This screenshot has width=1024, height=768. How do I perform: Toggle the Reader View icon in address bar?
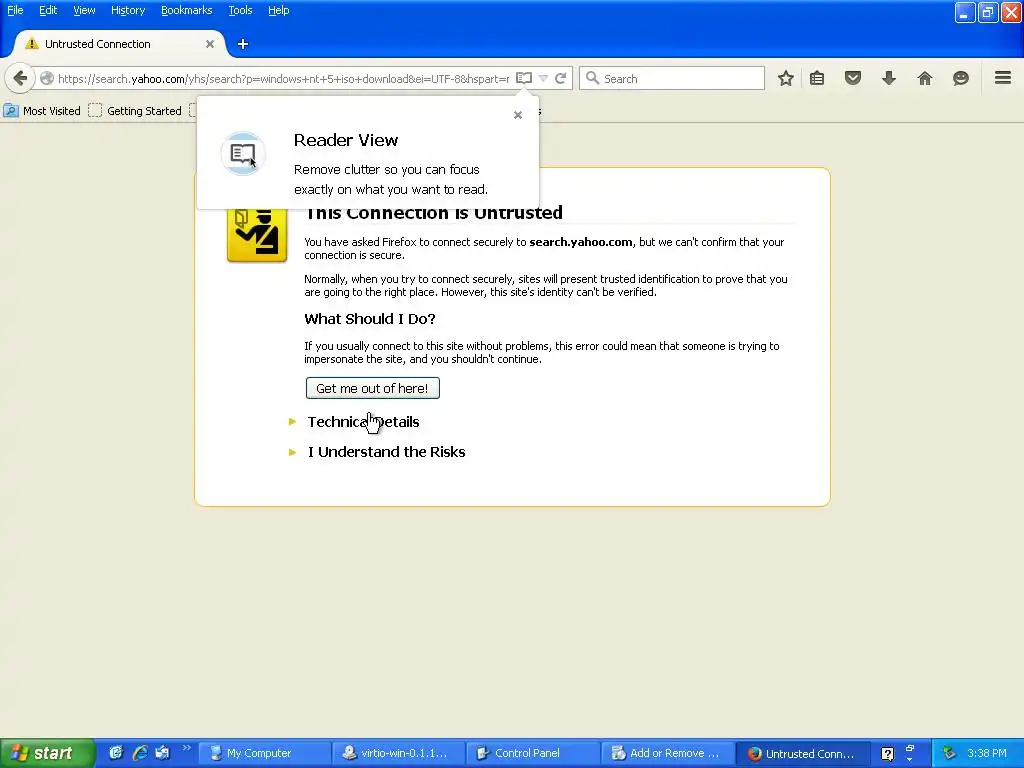click(x=524, y=78)
